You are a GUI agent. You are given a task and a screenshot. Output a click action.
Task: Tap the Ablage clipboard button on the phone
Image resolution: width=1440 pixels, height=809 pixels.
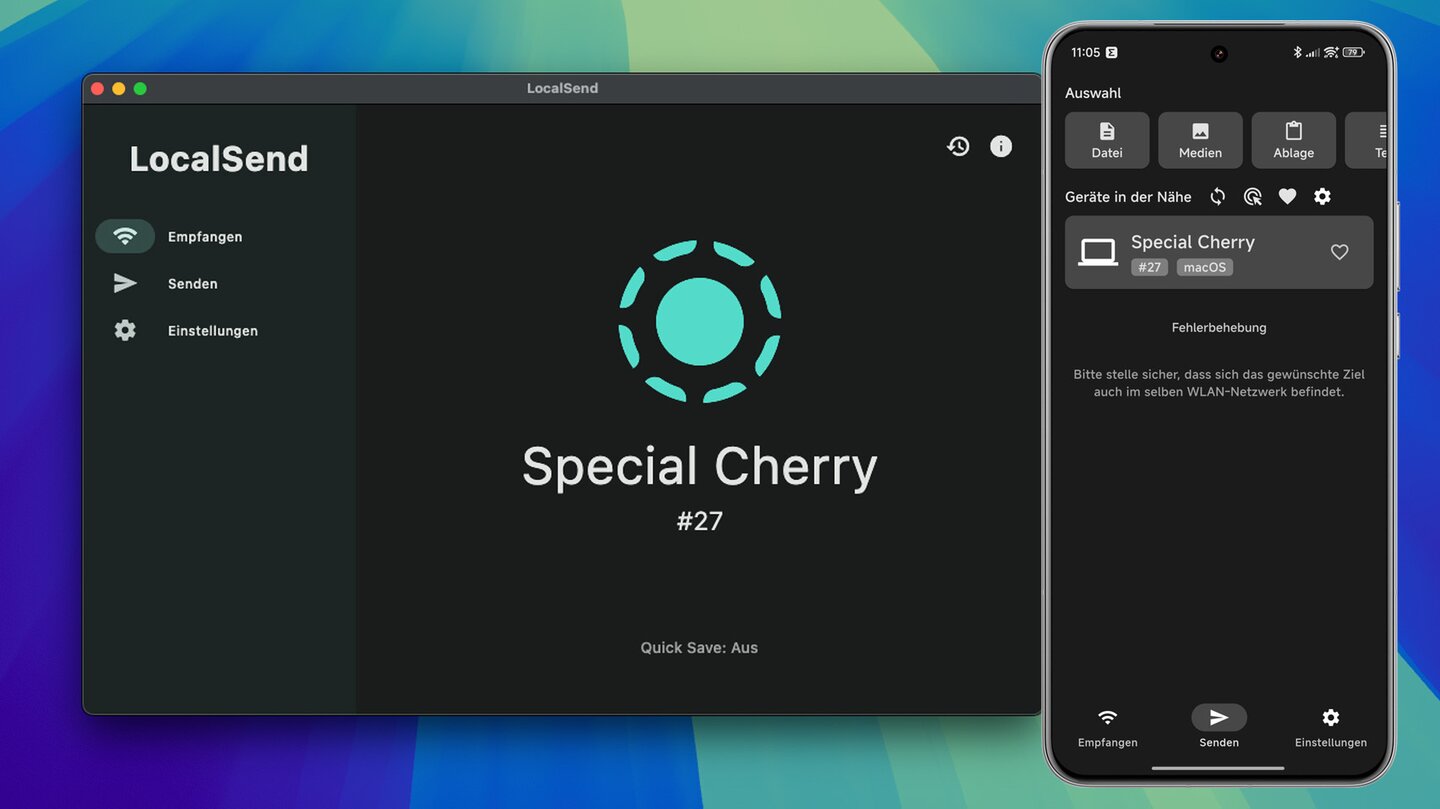pyautogui.click(x=1293, y=140)
